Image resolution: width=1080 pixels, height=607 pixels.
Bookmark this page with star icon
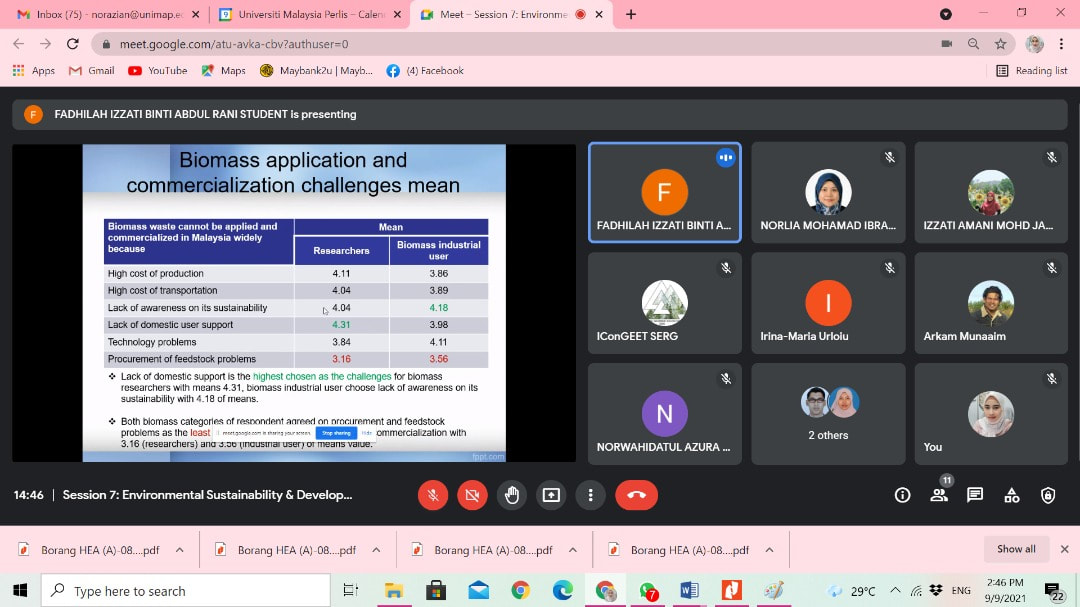pyautogui.click(x=1000, y=44)
